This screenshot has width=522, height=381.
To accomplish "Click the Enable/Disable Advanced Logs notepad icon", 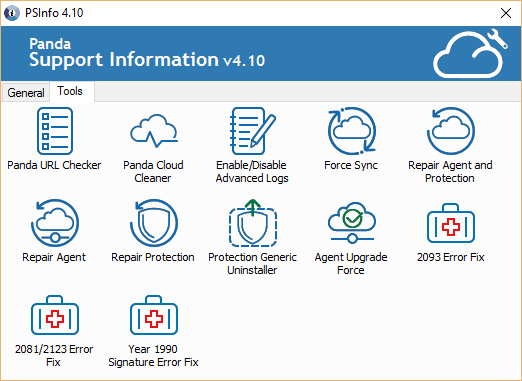I will click(x=253, y=131).
